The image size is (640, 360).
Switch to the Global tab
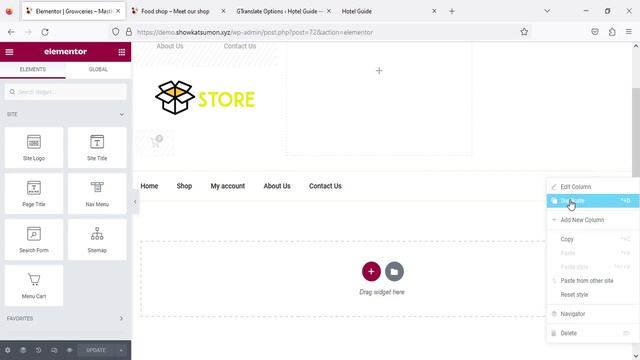coord(98,69)
